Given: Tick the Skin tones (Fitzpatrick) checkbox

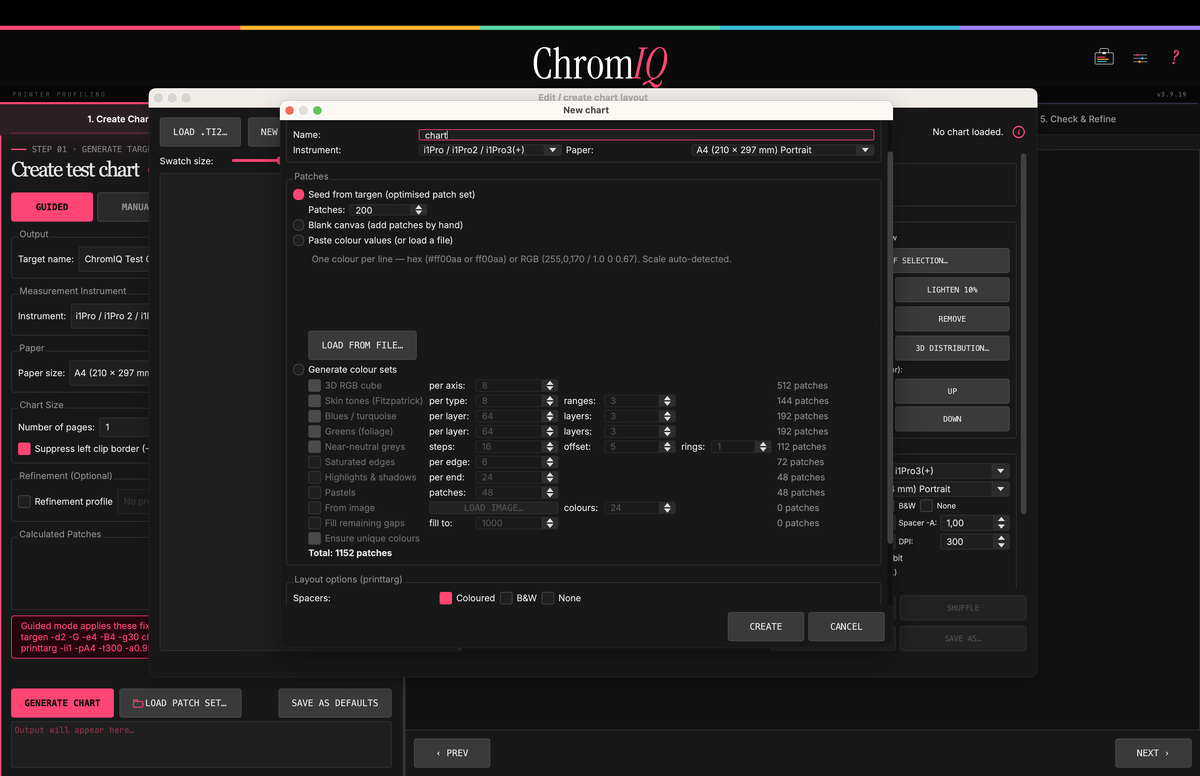Looking at the screenshot, I should tap(315, 401).
